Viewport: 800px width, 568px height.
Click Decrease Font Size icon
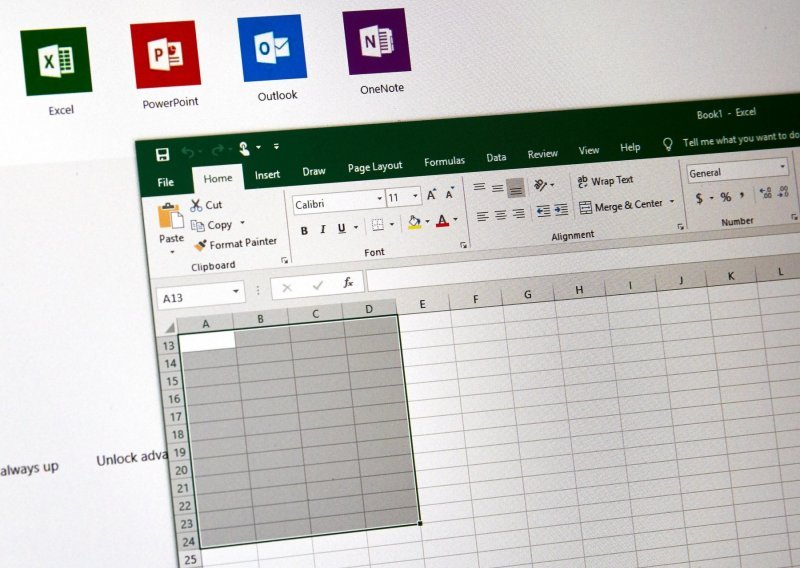pos(449,193)
